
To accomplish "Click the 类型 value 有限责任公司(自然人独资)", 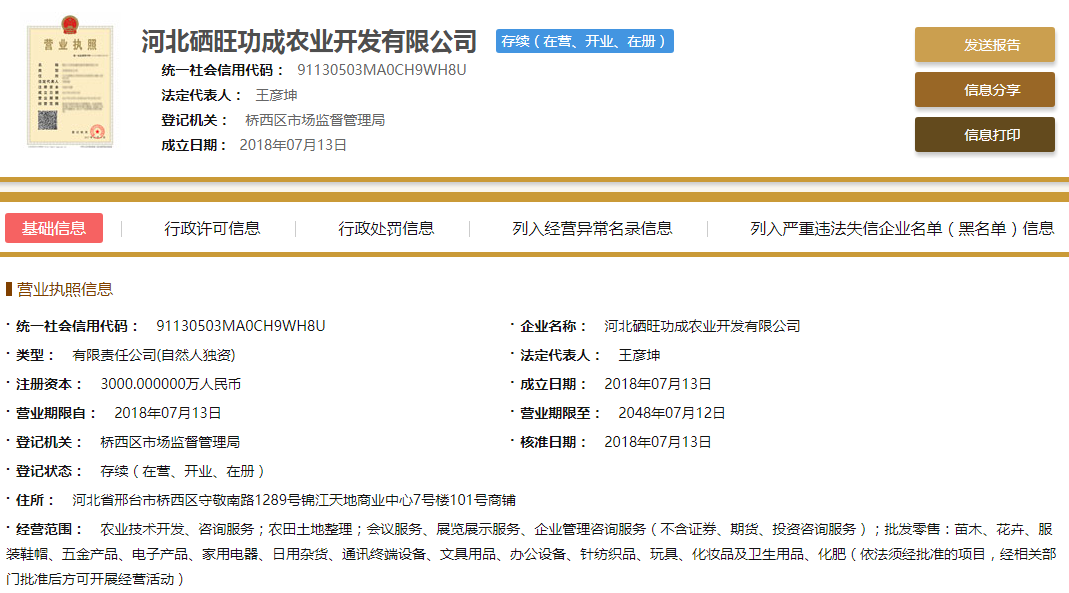I will [x=154, y=355].
